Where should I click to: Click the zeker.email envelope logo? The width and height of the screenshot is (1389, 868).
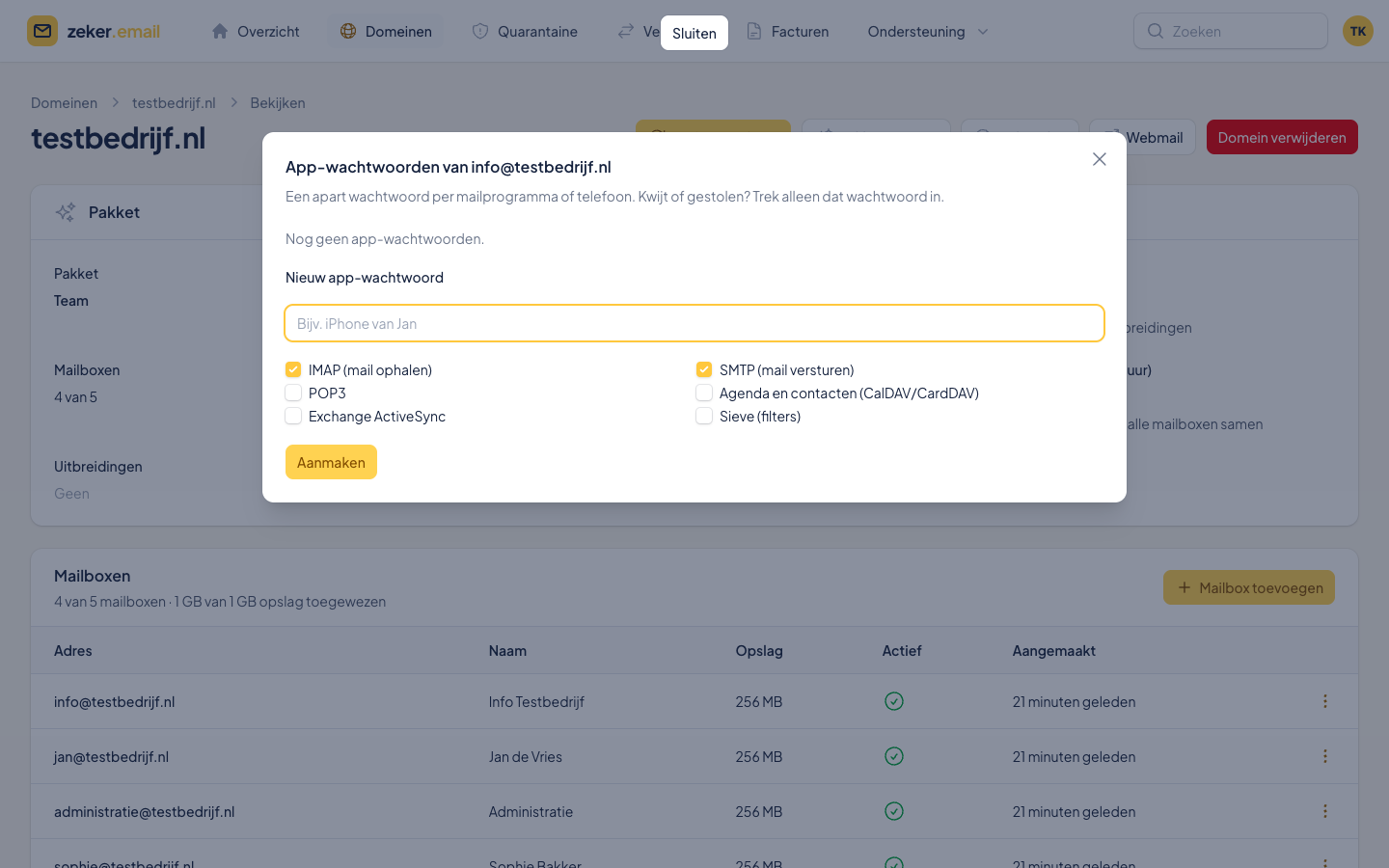(x=42, y=31)
